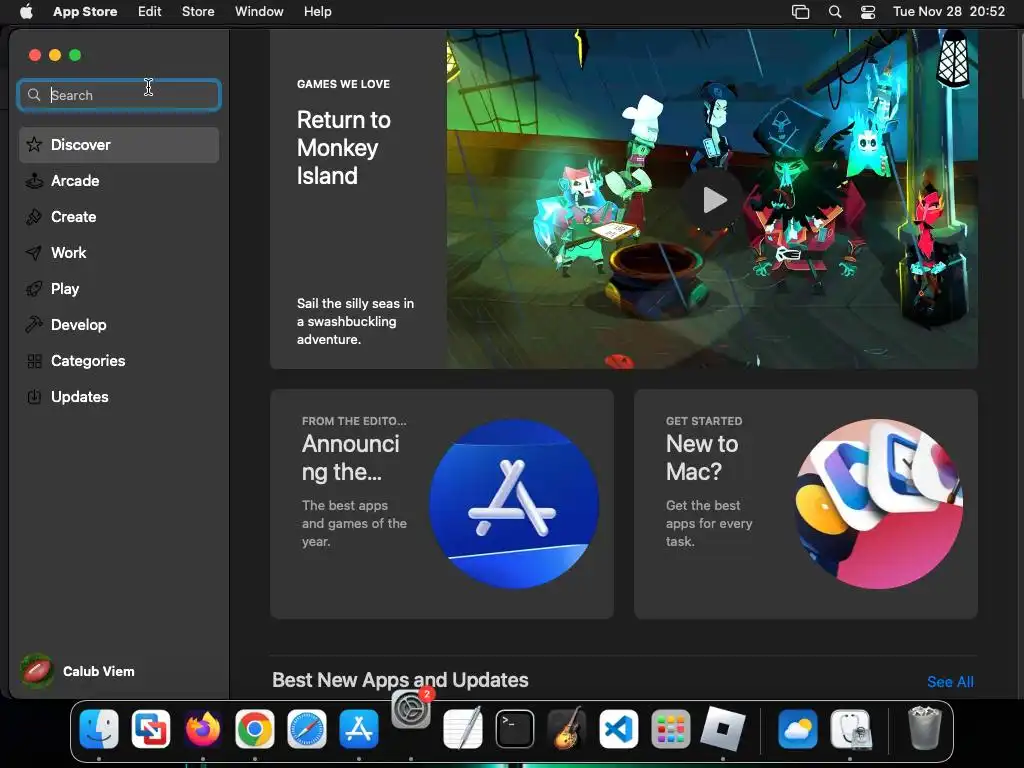The width and height of the screenshot is (1024, 768).
Task: Open the Store menu
Action: [x=198, y=11]
